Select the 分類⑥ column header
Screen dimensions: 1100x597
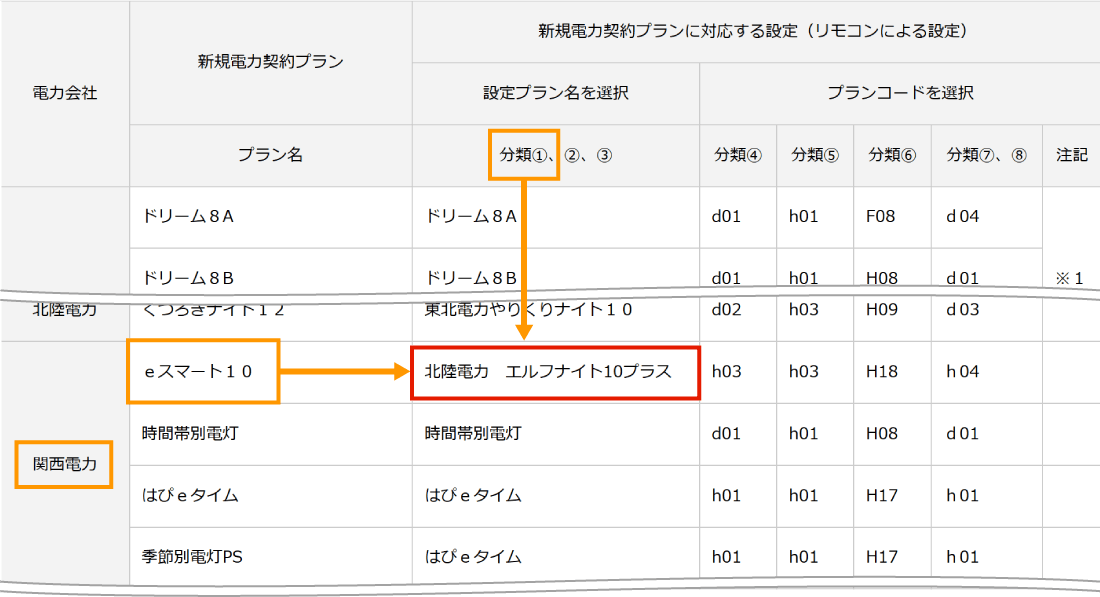click(892, 155)
